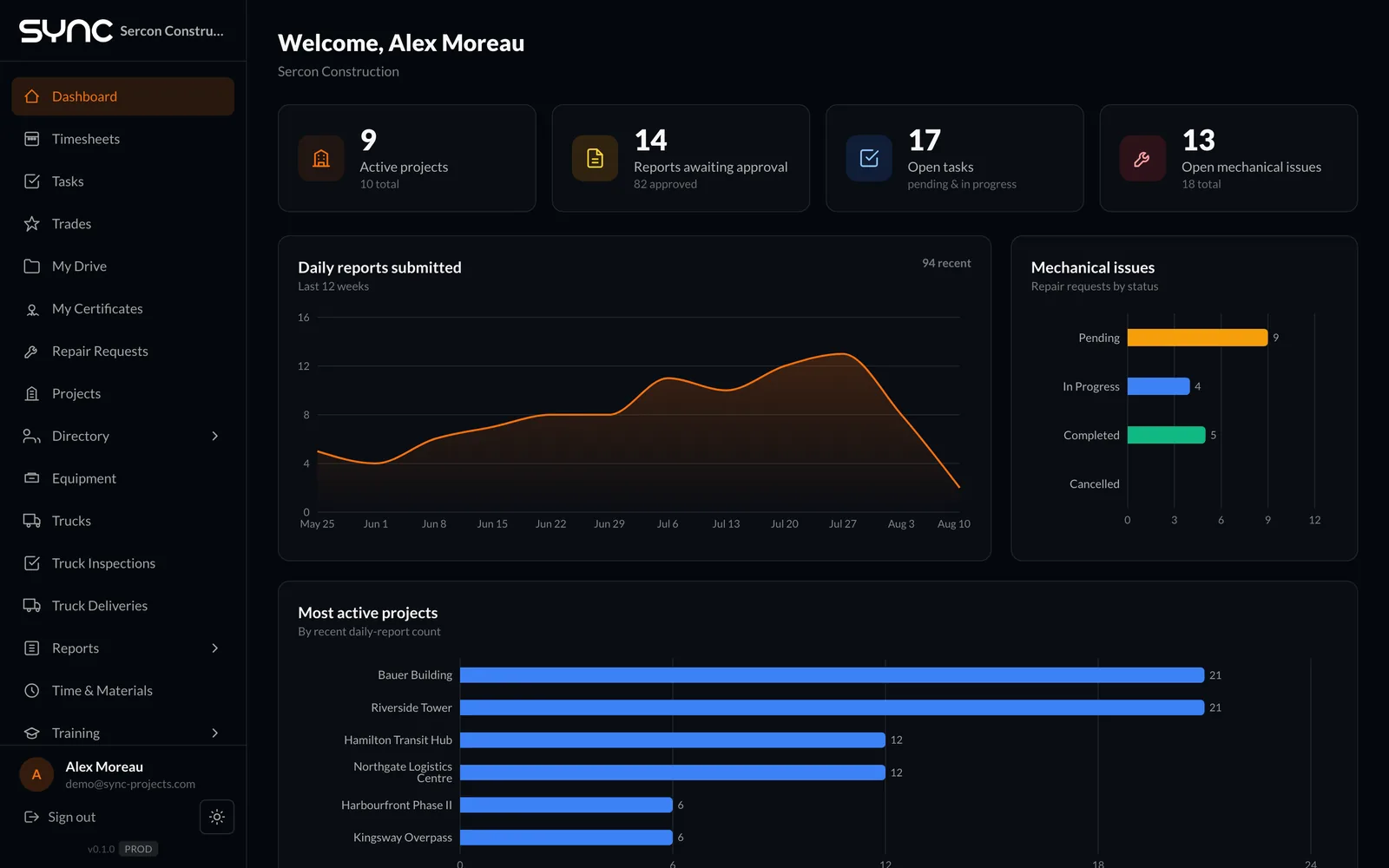1389x868 pixels.
Task: Click the Truck Inspections check icon
Action: [32, 563]
